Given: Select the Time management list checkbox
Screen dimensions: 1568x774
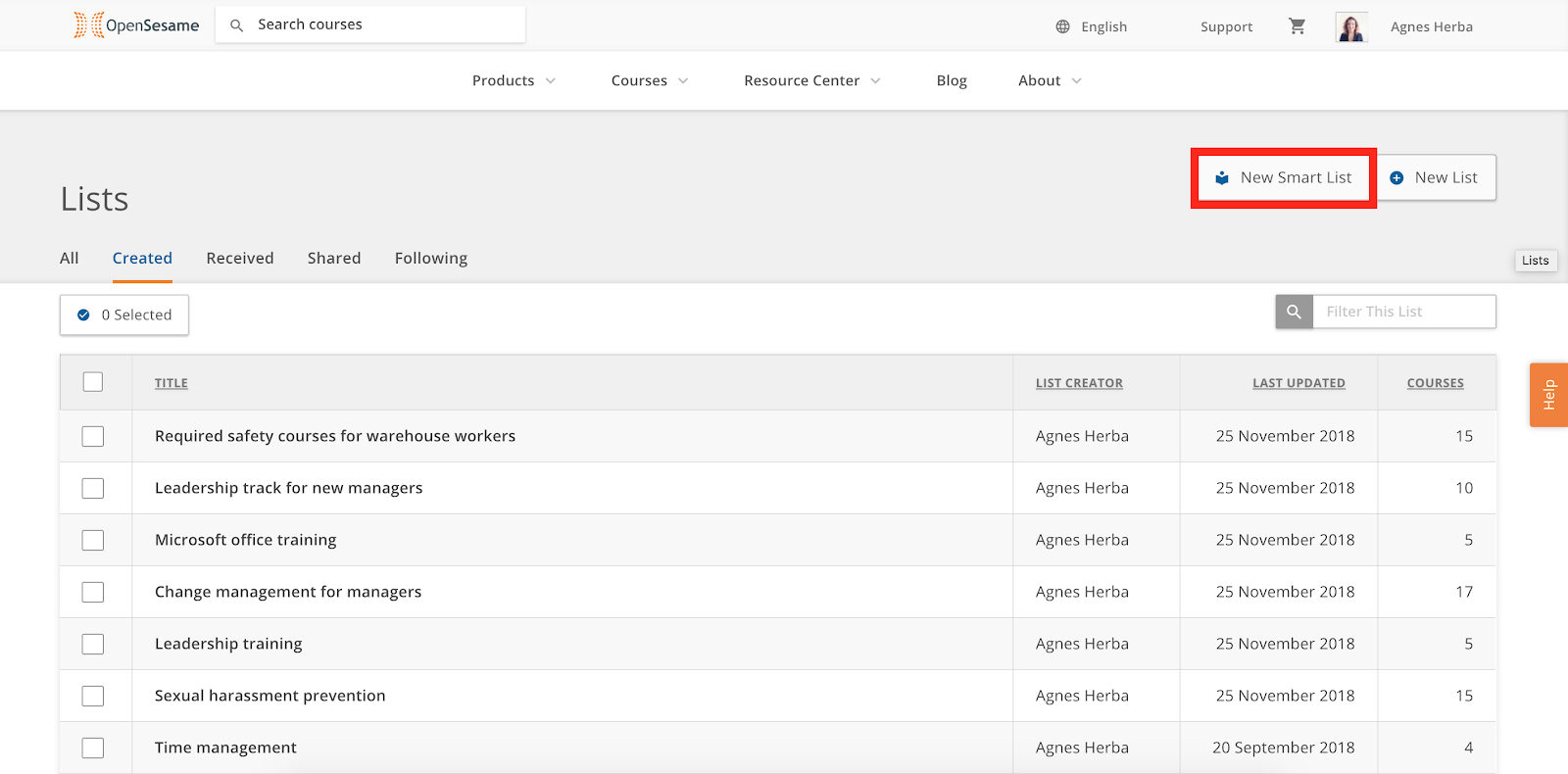Looking at the screenshot, I should tap(93, 748).
